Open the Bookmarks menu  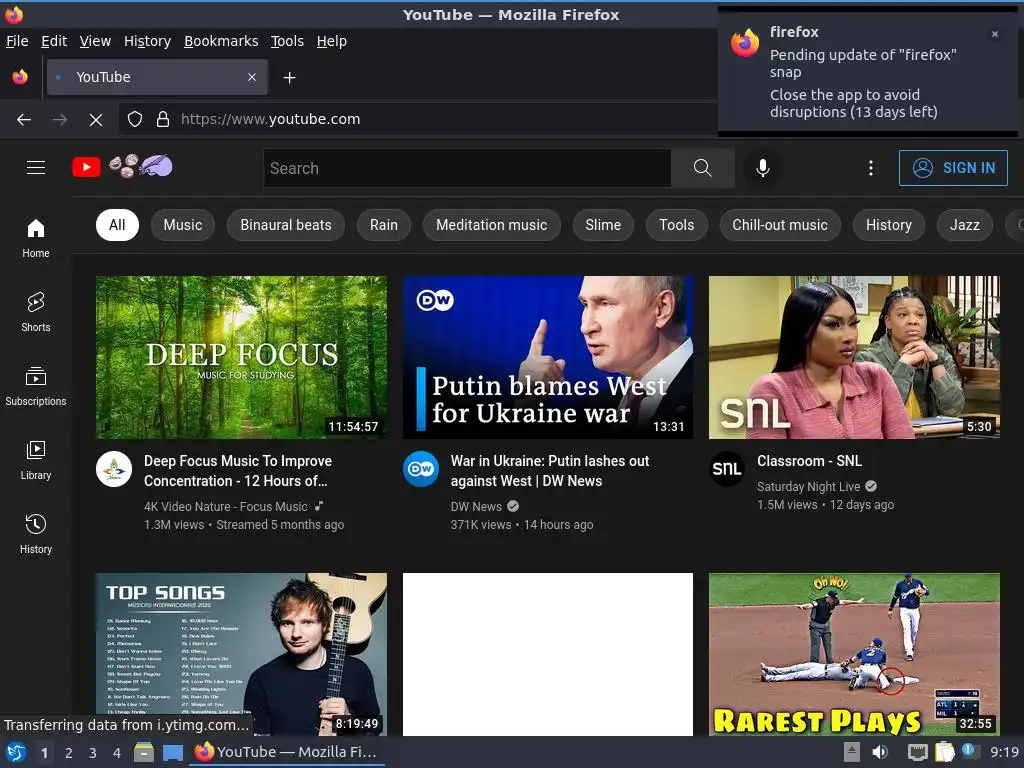tap(221, 41)
